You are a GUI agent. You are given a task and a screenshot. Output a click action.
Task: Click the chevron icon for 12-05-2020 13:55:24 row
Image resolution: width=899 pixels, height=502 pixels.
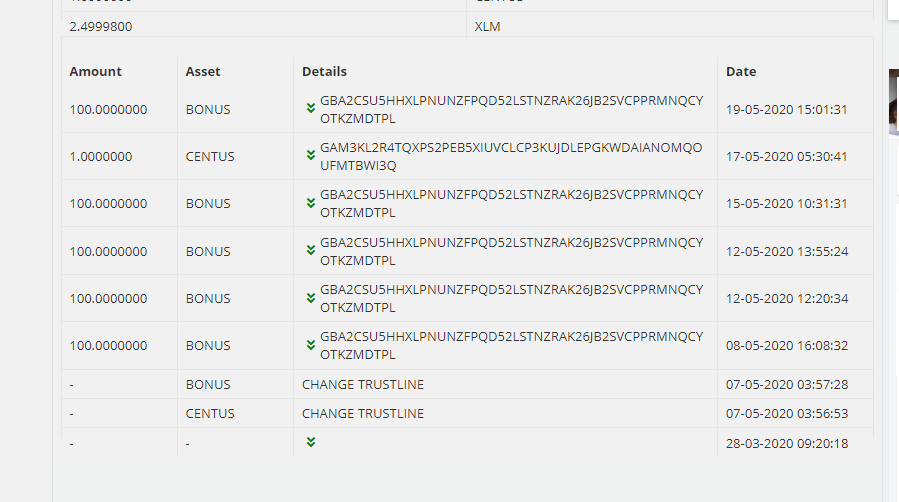pos(311,250)
